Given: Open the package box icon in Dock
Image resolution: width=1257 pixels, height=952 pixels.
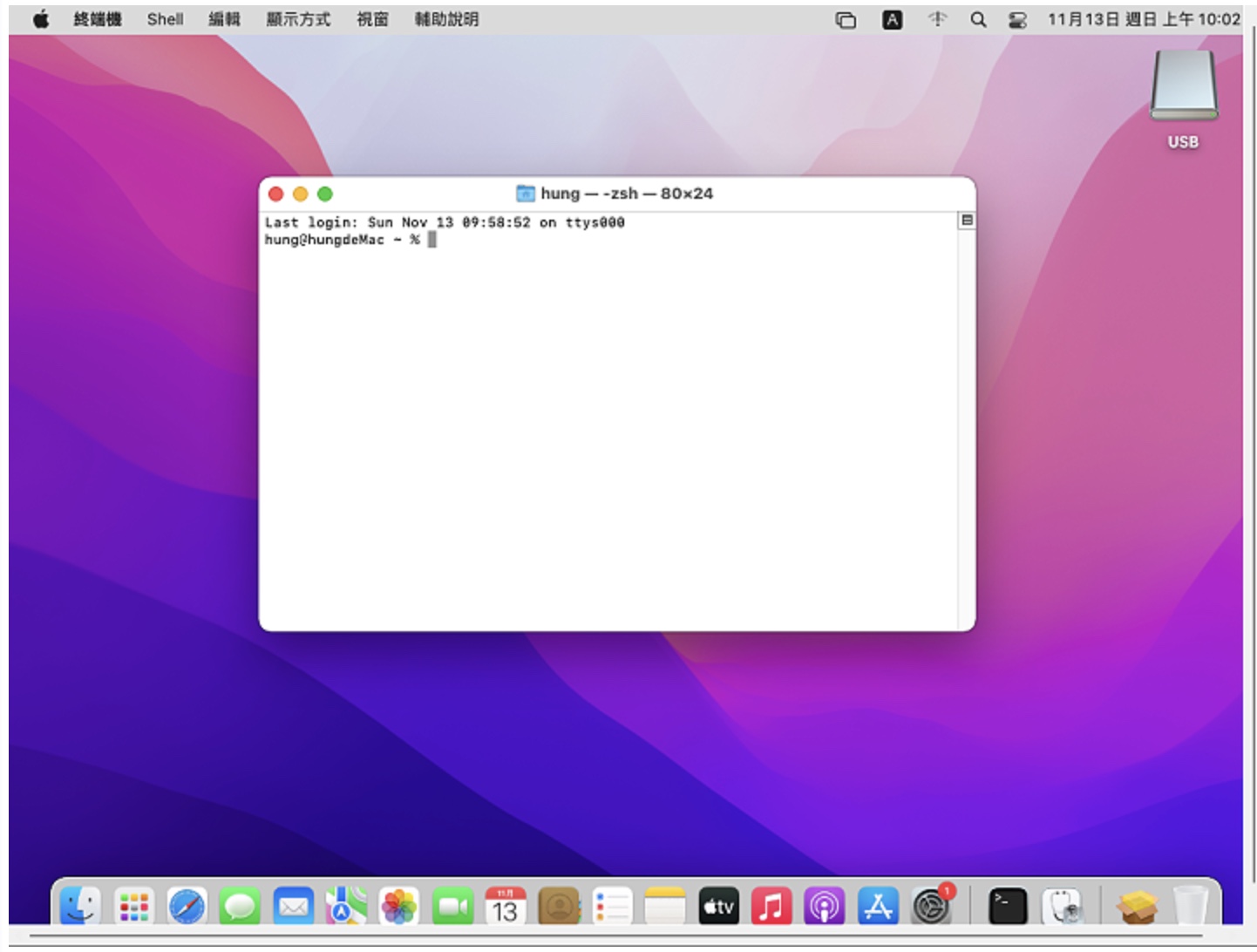Looking at the screenshot, I should click(1138, 907).
